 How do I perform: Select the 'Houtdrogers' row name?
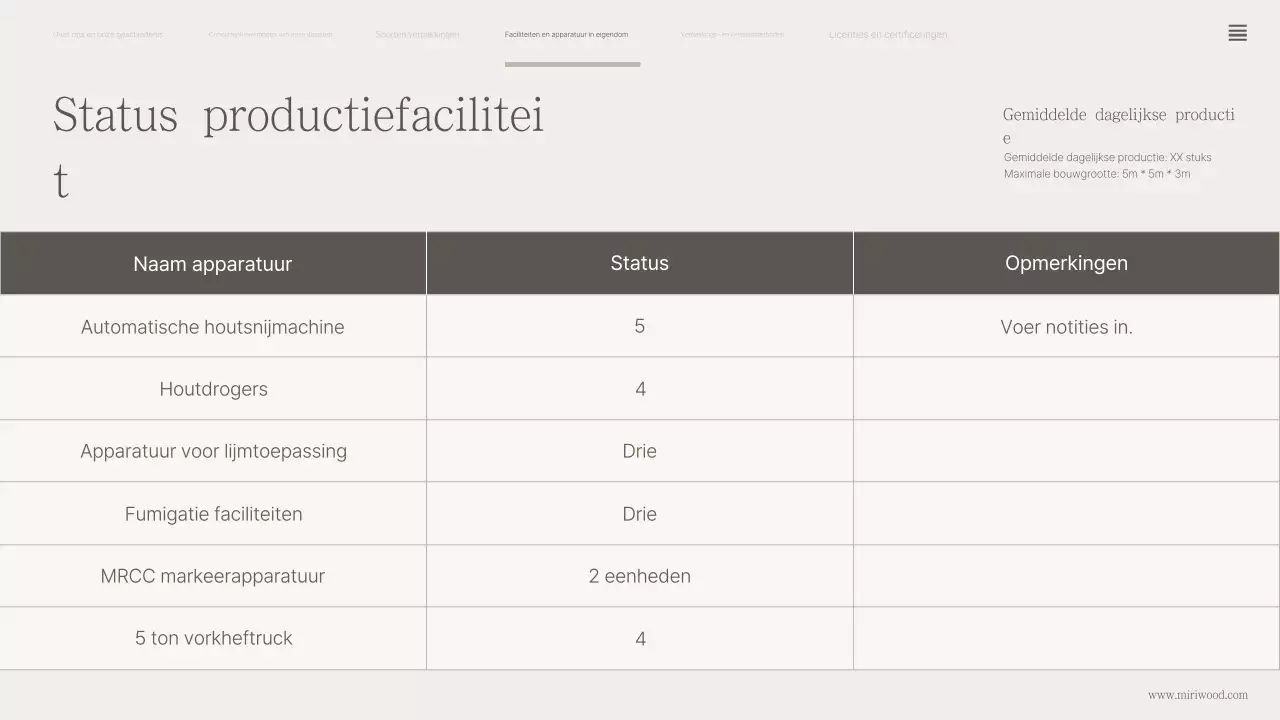(213, 389)
